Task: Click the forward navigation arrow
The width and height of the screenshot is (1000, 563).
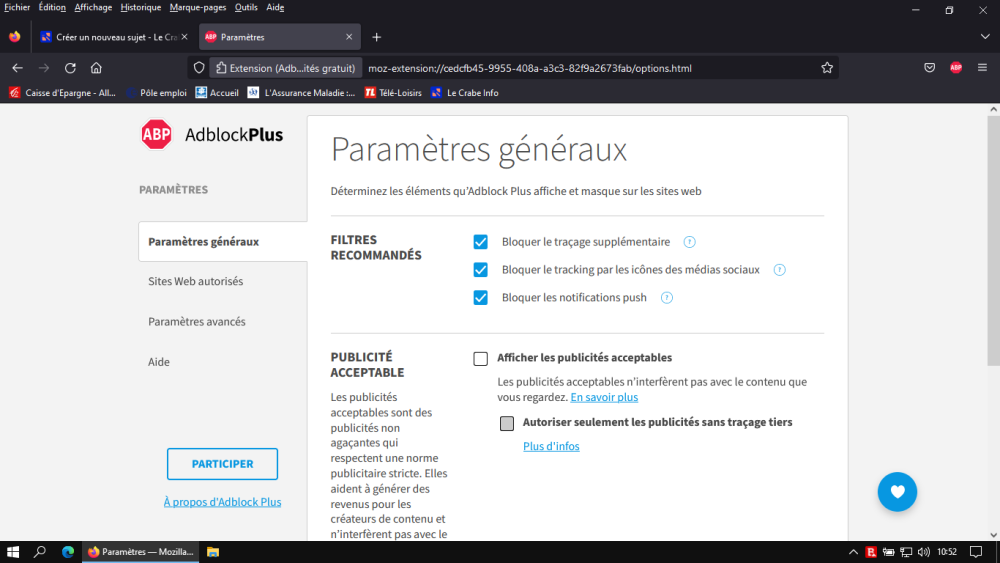Action: coord(43,68)
